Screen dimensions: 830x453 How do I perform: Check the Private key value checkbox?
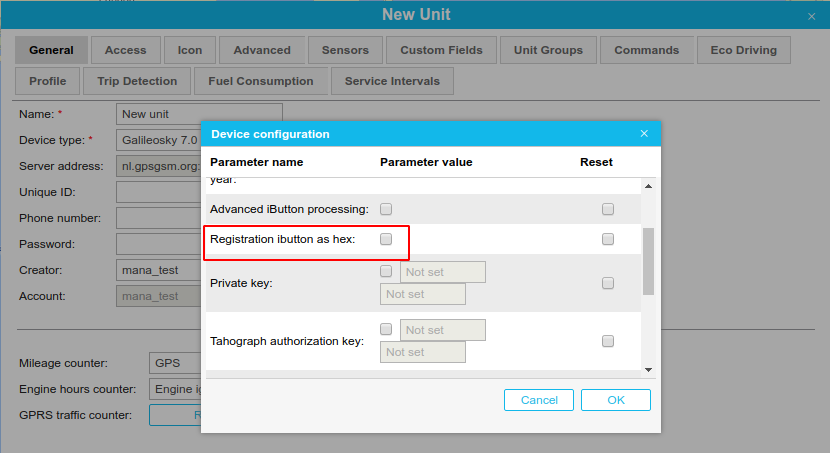pos(386,271)
